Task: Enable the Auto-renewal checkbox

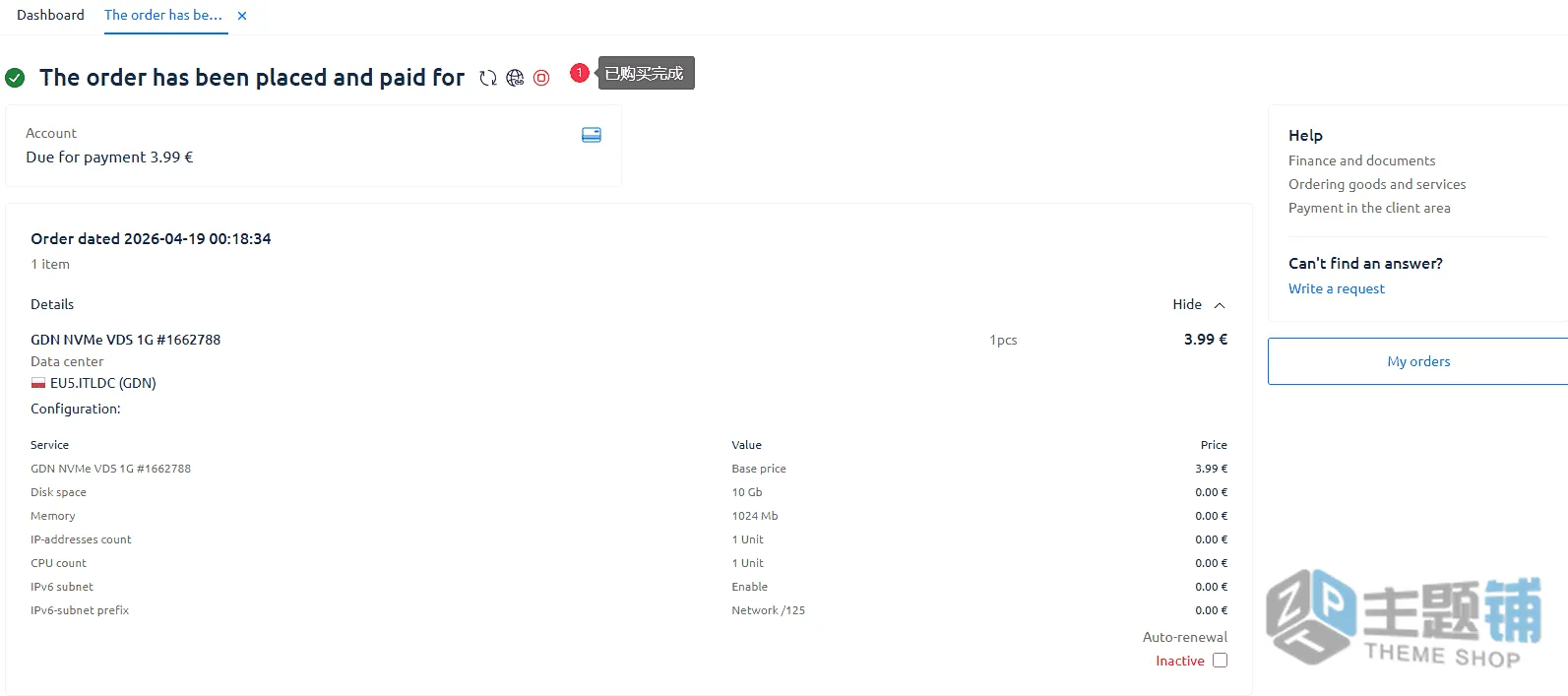Action: pos(1221,661)
